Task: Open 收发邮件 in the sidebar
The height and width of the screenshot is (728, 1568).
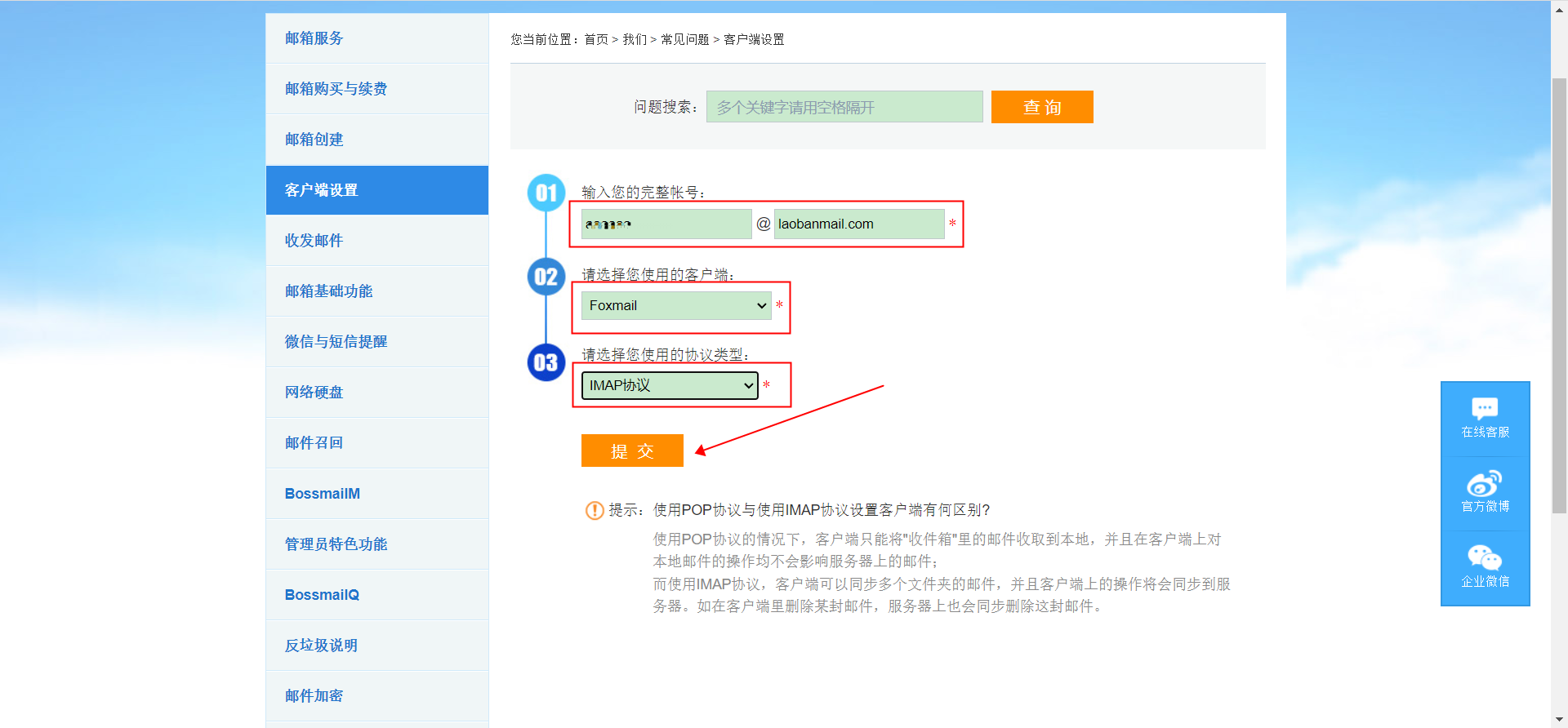Action: pos(377,241)
